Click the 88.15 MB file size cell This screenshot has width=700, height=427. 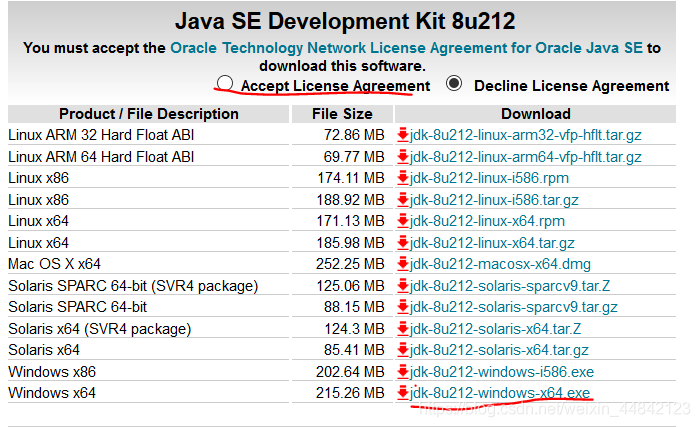point(354,307)
